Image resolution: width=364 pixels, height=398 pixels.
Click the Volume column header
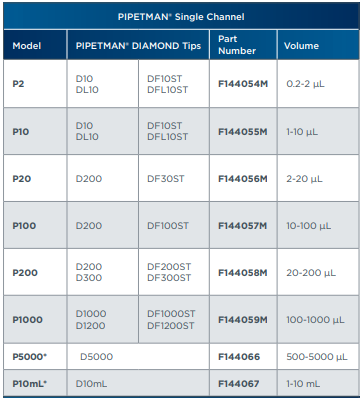tap(301, 46)
